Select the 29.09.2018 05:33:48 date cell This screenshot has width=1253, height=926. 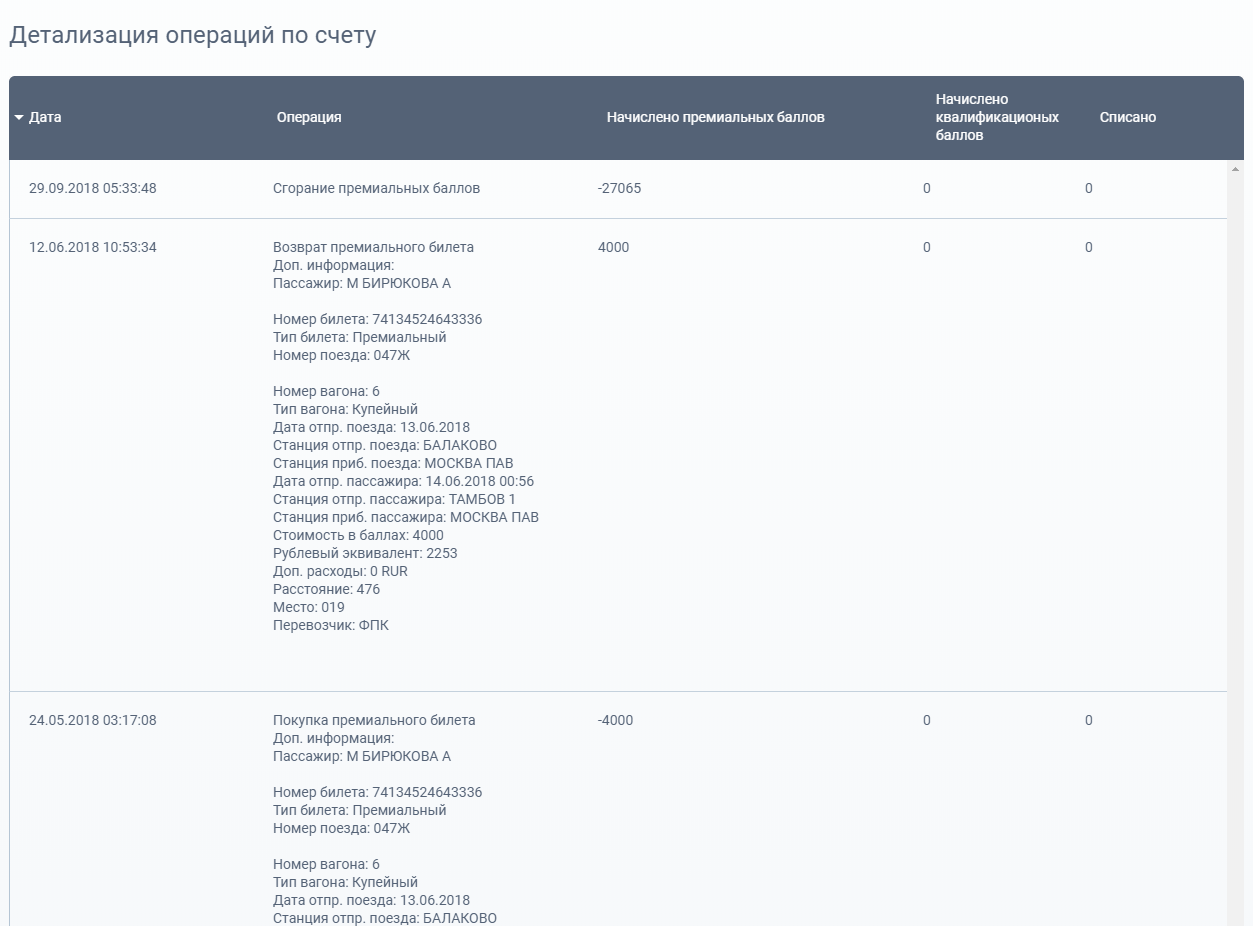[x=92, y=188]
